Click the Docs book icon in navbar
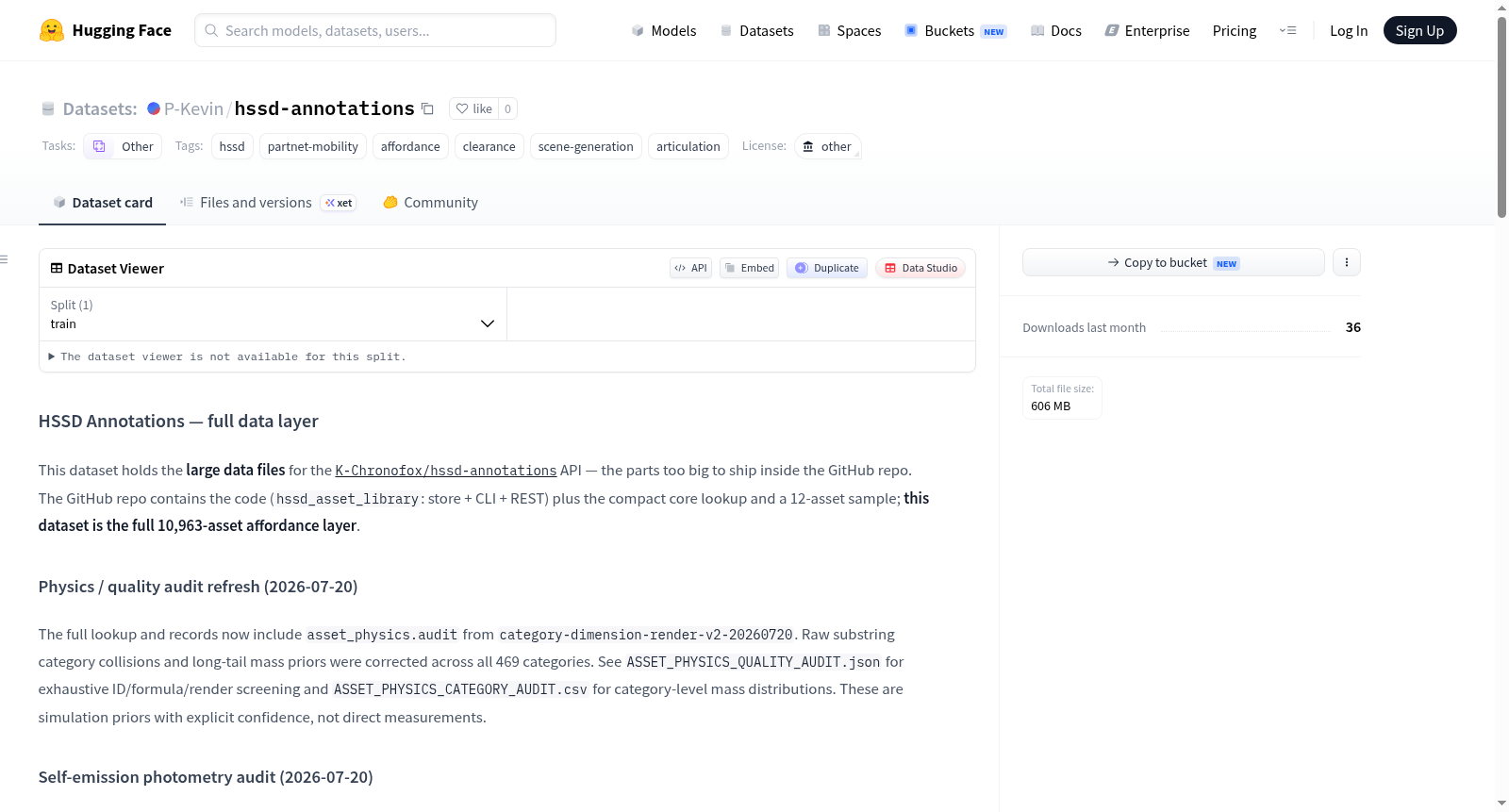 [x=1037, y=30]
